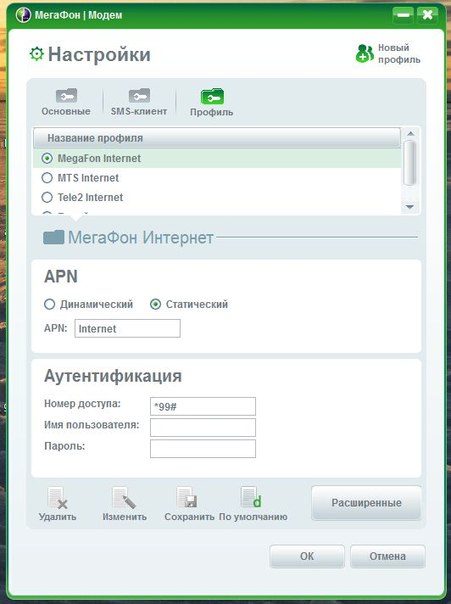Focus the Номер доступа field
Screen dimensions: 451x604
tap(203, 406)
